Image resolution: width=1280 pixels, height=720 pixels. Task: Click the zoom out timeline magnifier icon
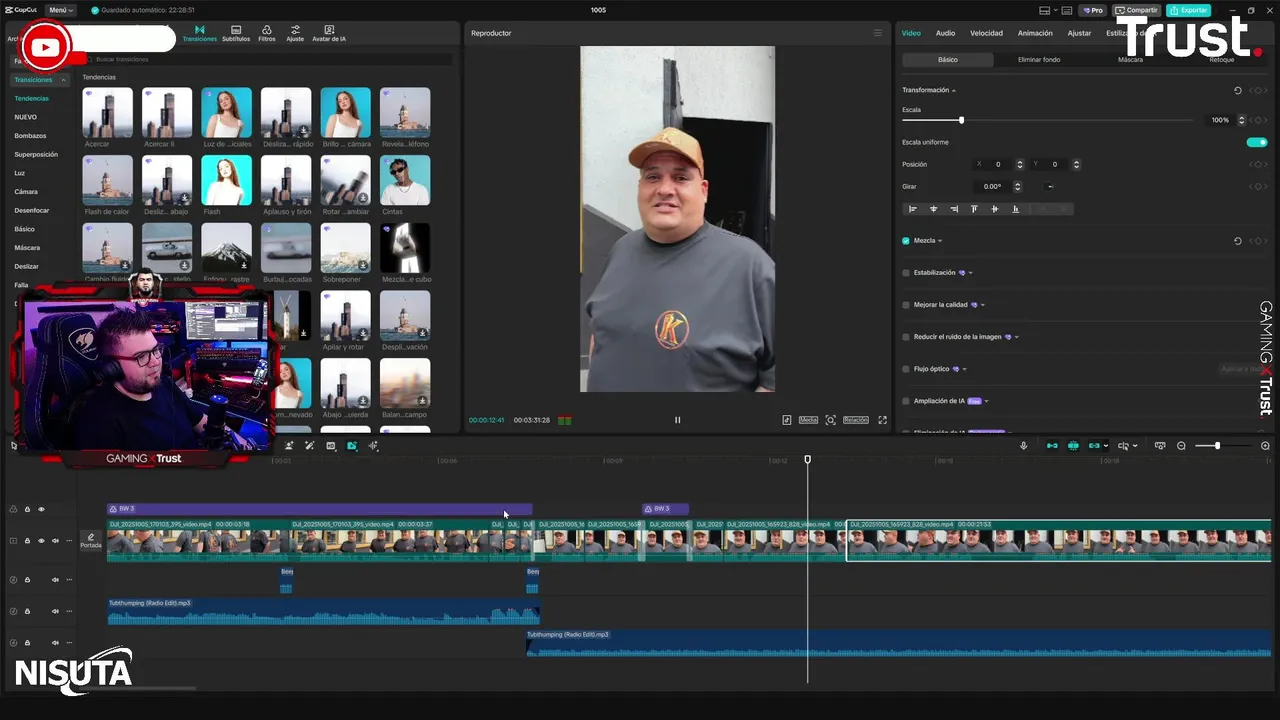[1181, 446]
